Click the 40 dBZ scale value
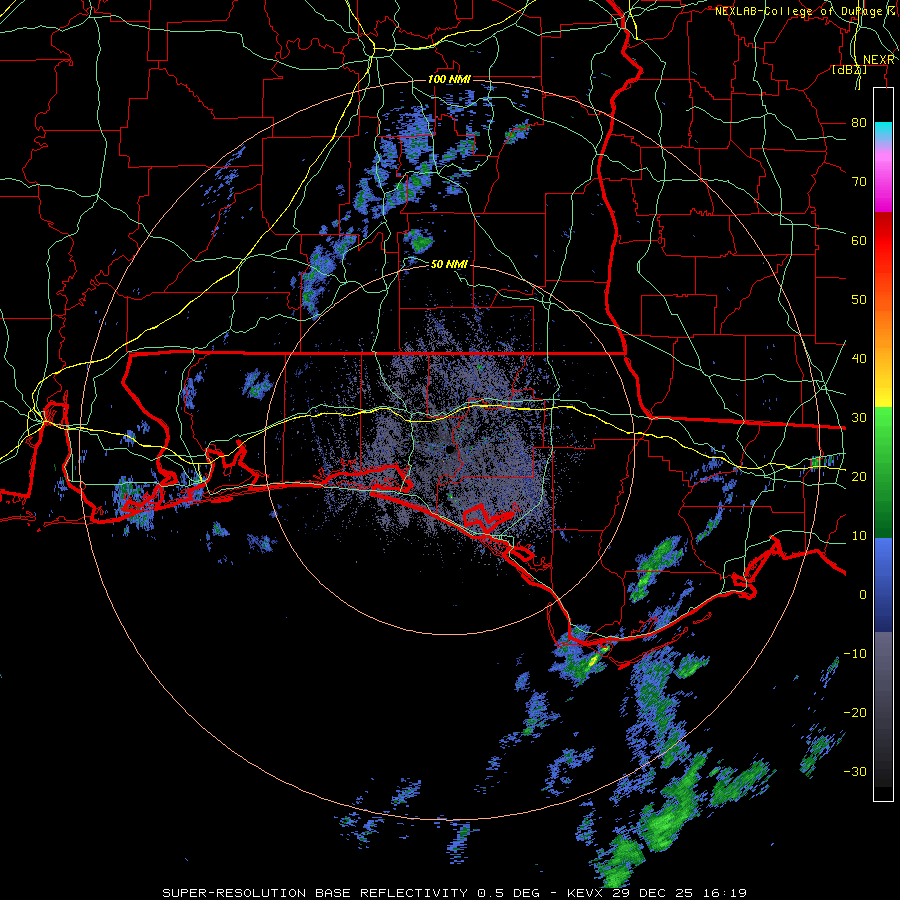Screen dimensions: 900x900 859,359
